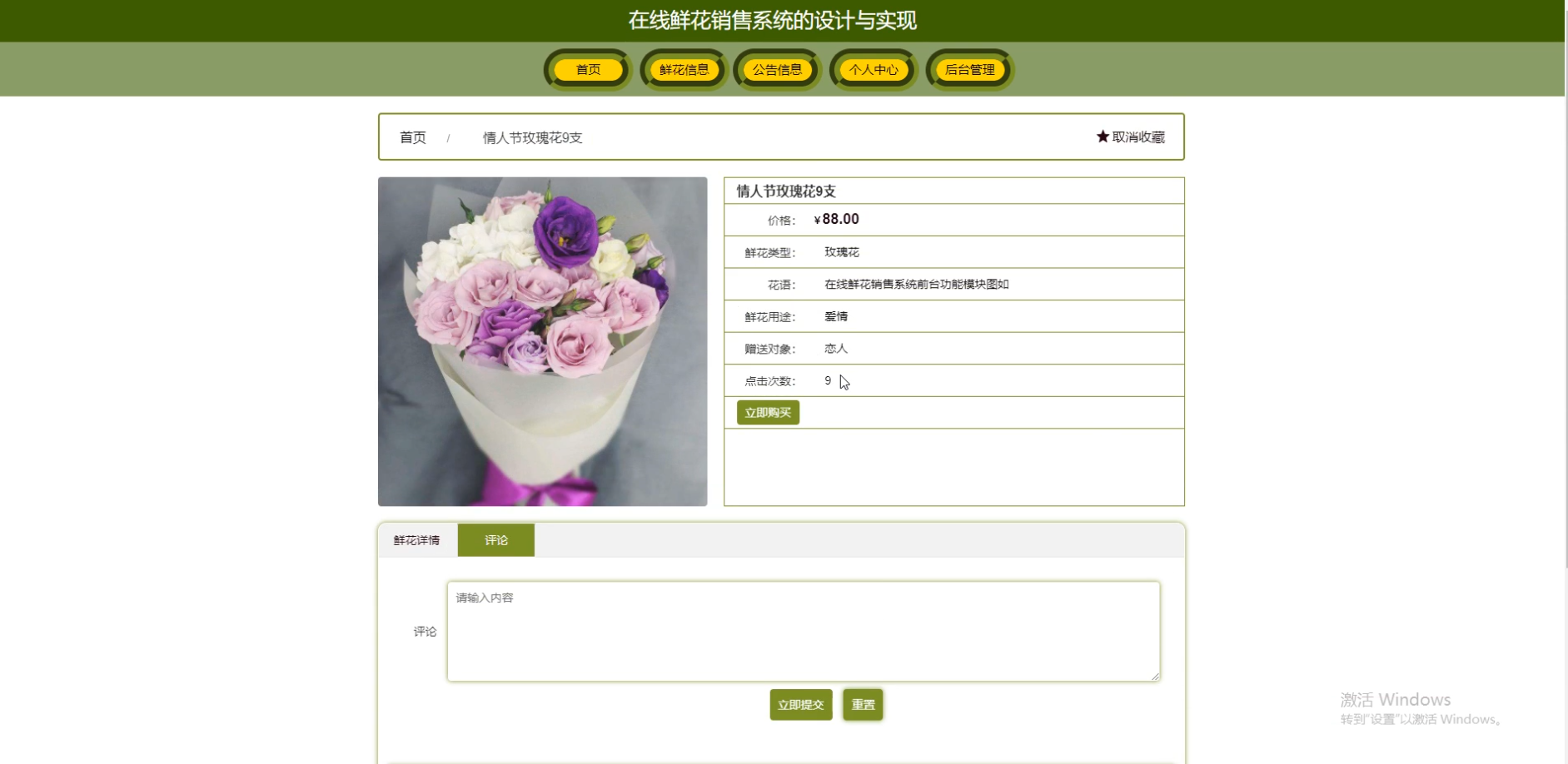This screenshot has height=764, width=1568.
Task: Click the 鲜花类型 label
Action: click(x=770, y=253)
